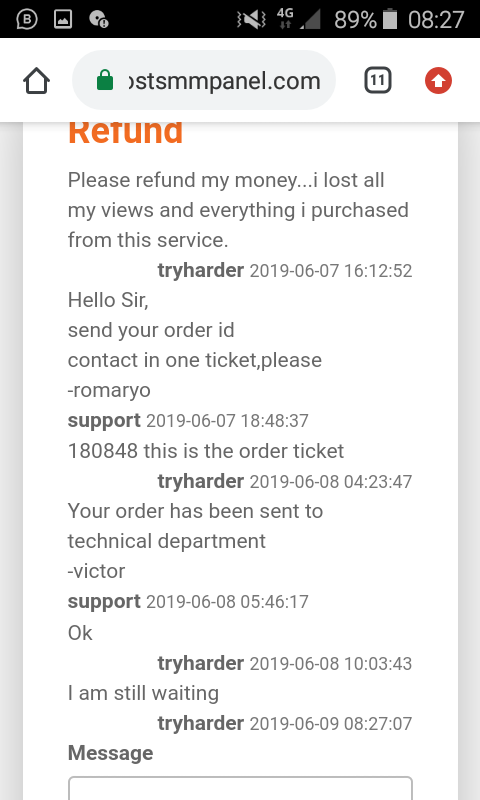The width and height of the screenshot is (480, 800).
Task: Tap the red update arrow icon
Action: click(438, 81)
